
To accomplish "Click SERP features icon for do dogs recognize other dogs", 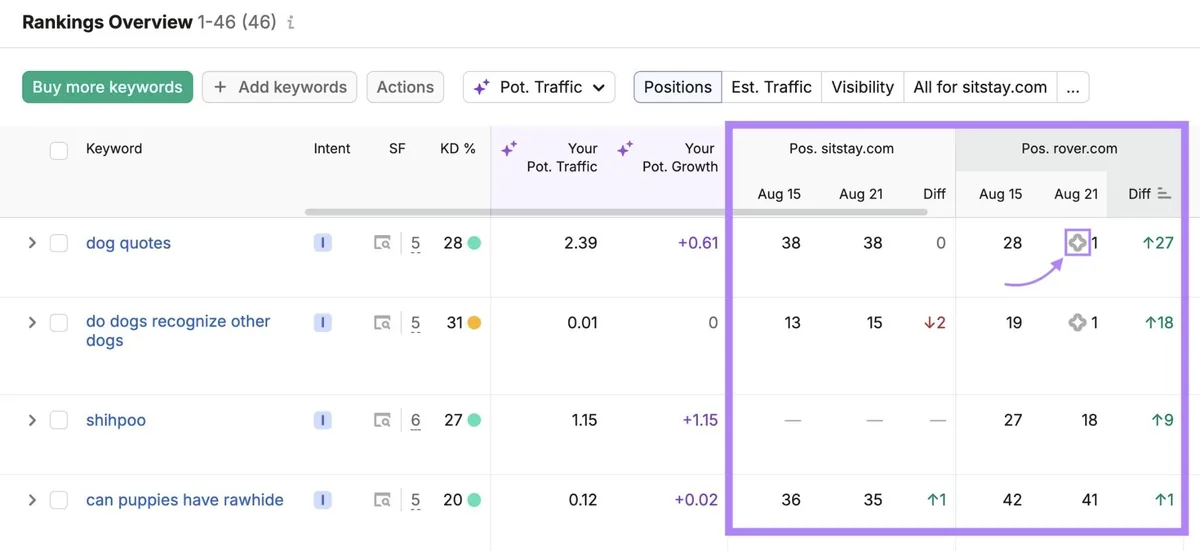I will (x=383, y=322).
